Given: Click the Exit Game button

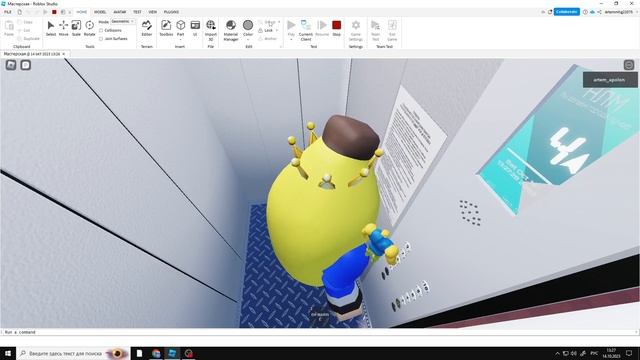Looking at the screenshot, I should pyautogui.click(x=392, y=30).
